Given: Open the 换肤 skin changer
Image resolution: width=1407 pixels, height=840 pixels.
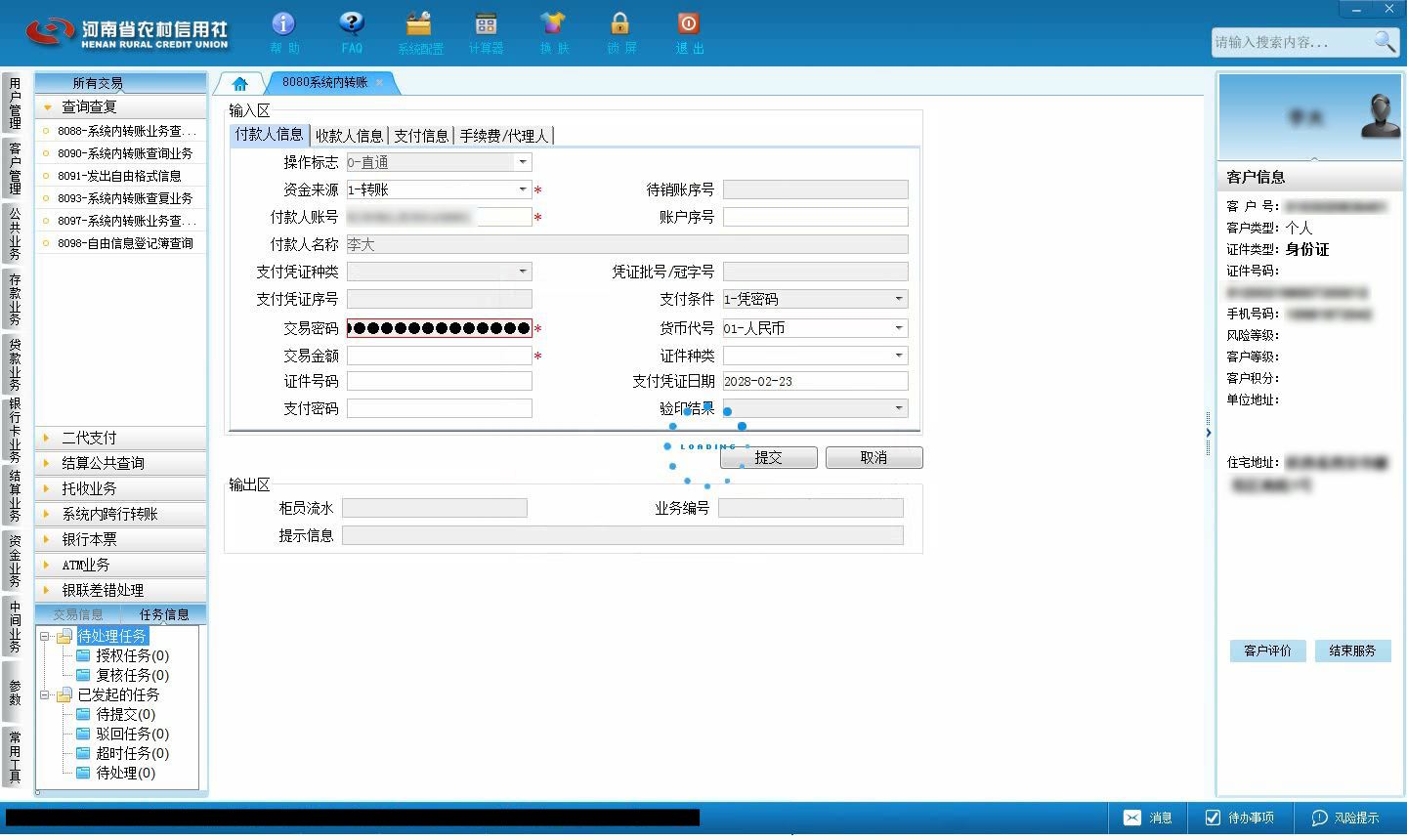Looking at the screenshot, I should coord(553,32).
